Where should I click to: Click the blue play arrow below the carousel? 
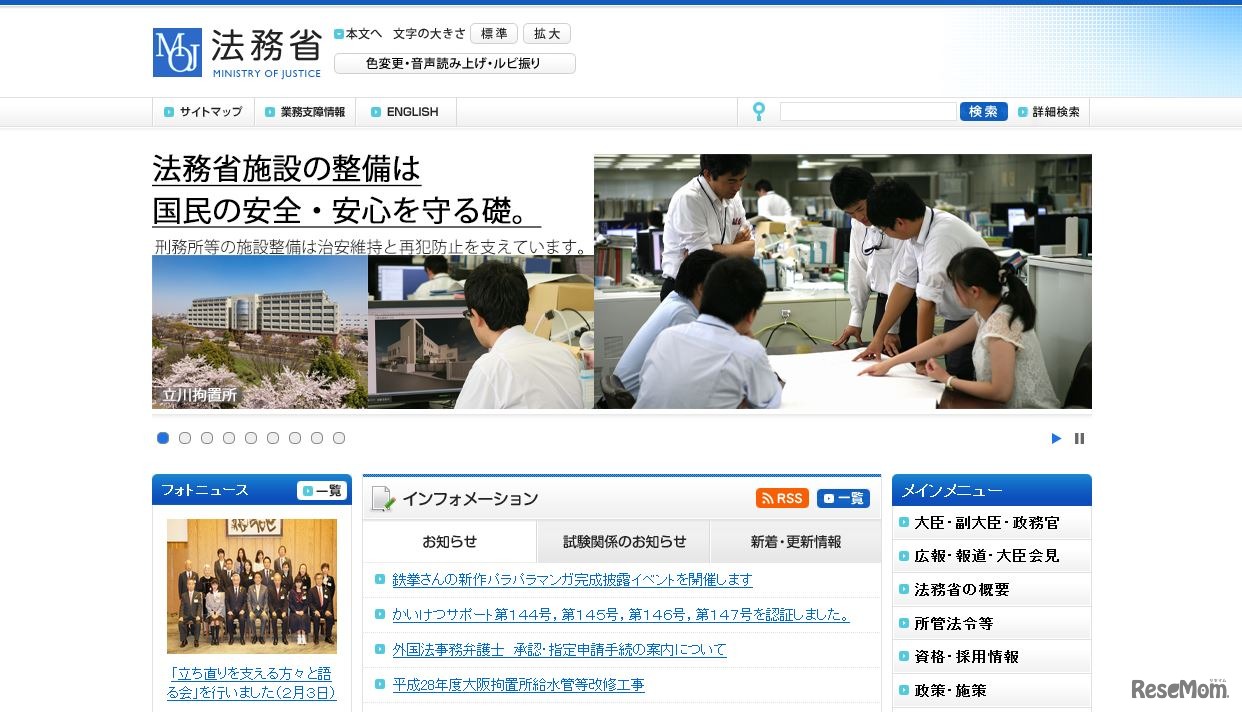(1056, 438)
